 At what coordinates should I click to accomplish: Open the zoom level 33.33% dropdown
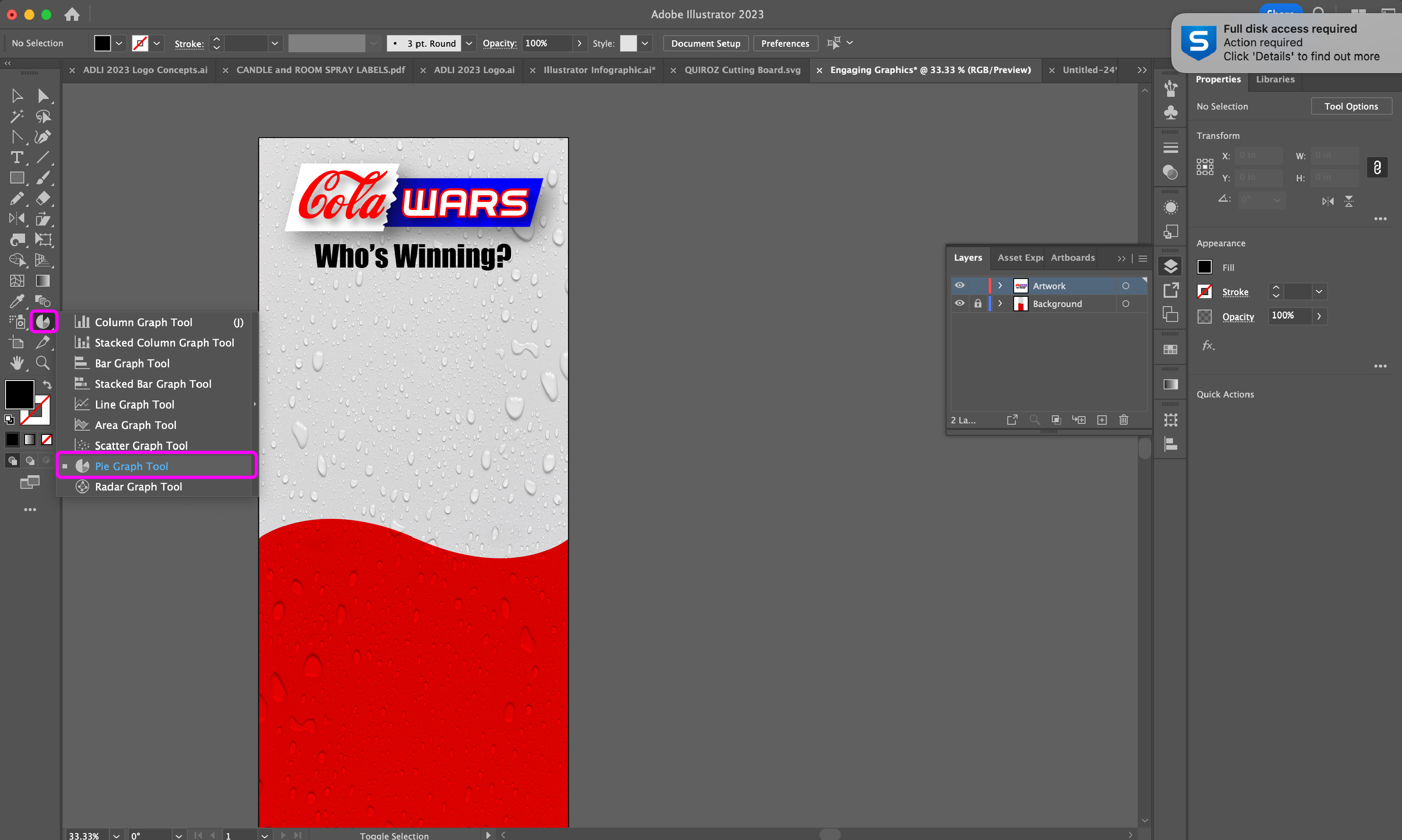116,835
